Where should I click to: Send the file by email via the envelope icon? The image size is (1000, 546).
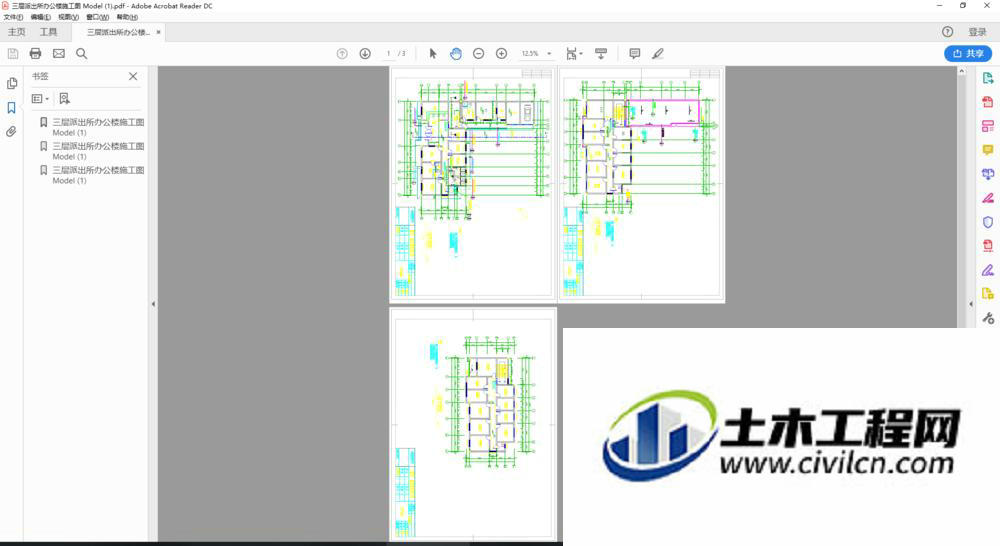[59, 54]
